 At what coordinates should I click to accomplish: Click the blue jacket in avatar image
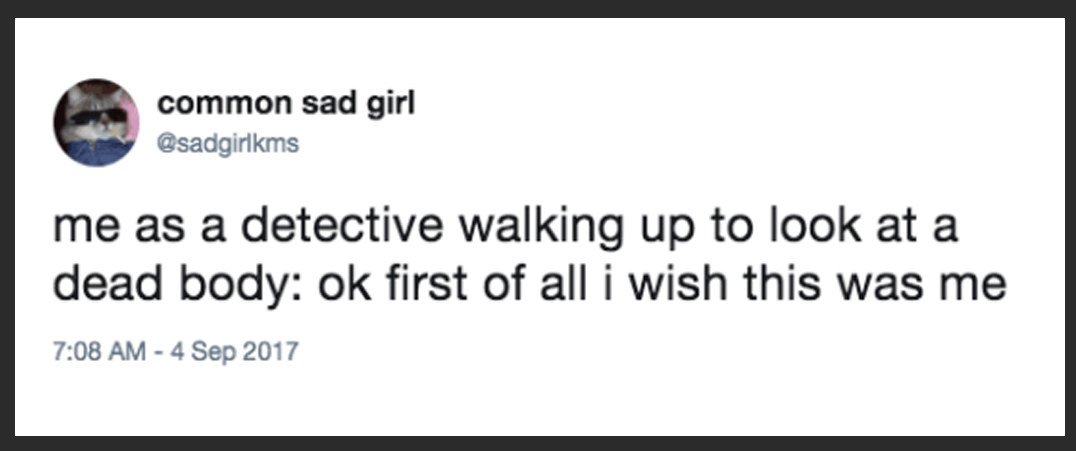(x=96, y=151)
